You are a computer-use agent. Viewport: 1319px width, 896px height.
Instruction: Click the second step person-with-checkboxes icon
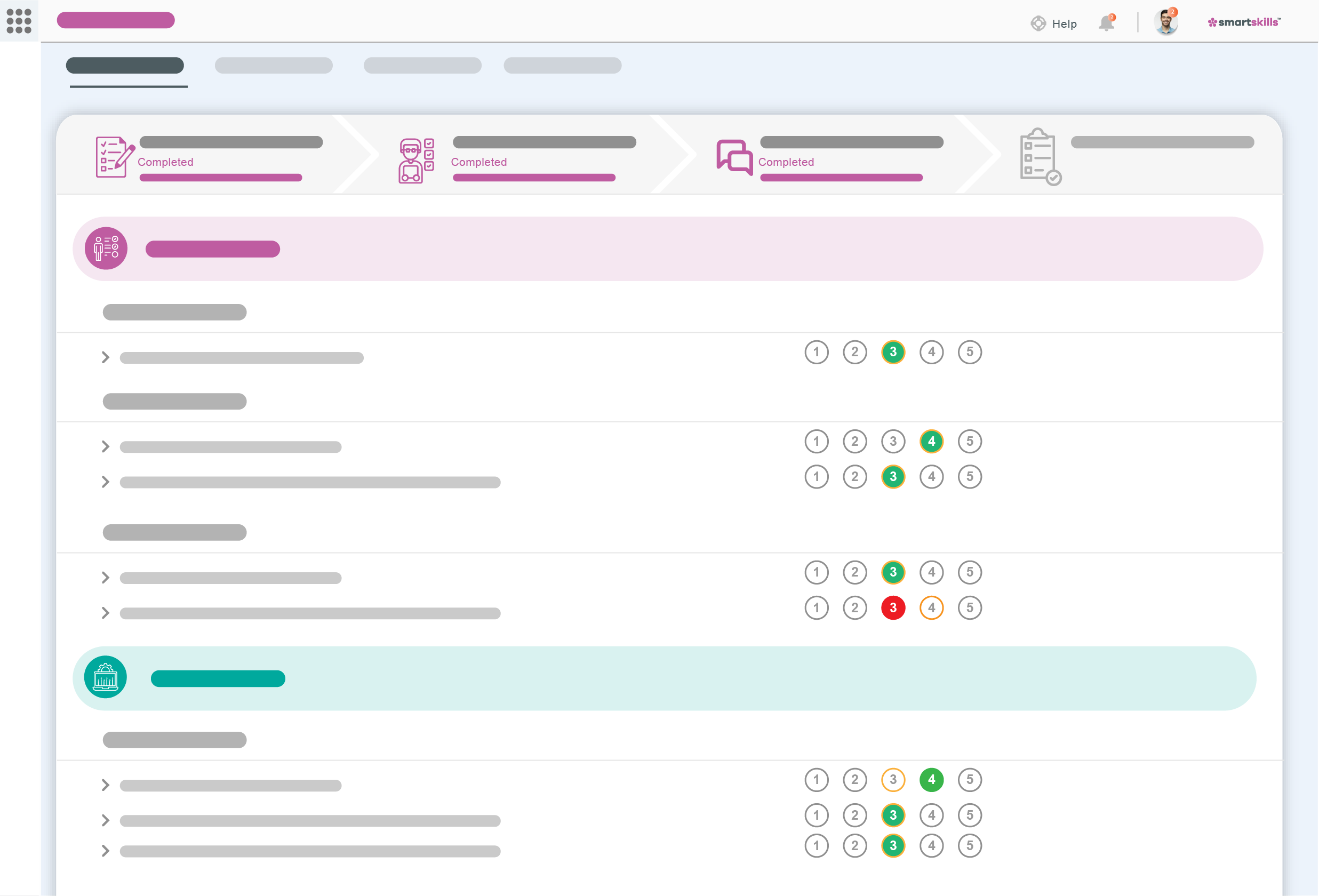click(x=416, y=161)
